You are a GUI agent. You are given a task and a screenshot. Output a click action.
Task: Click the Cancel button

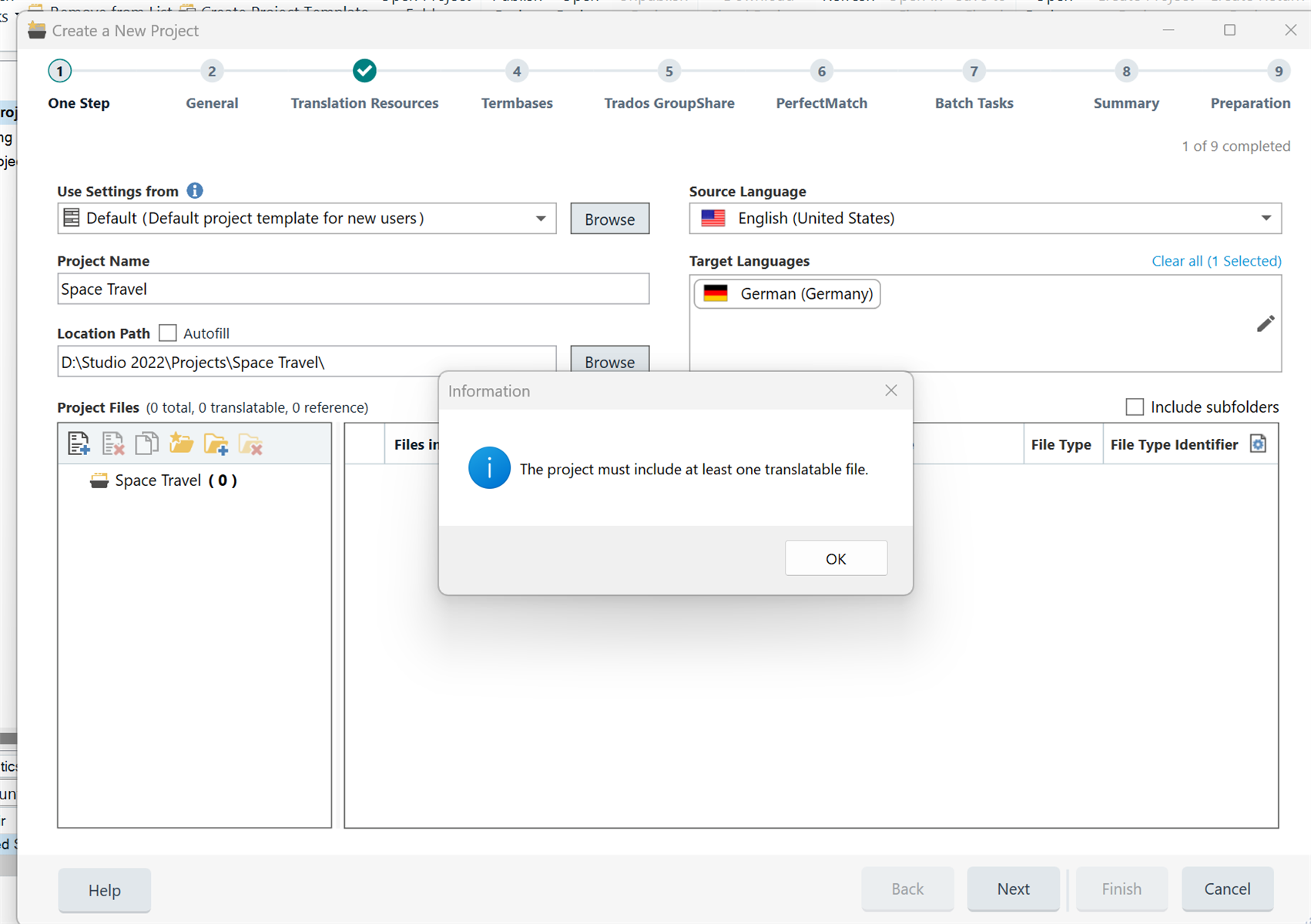[1227, 889]
